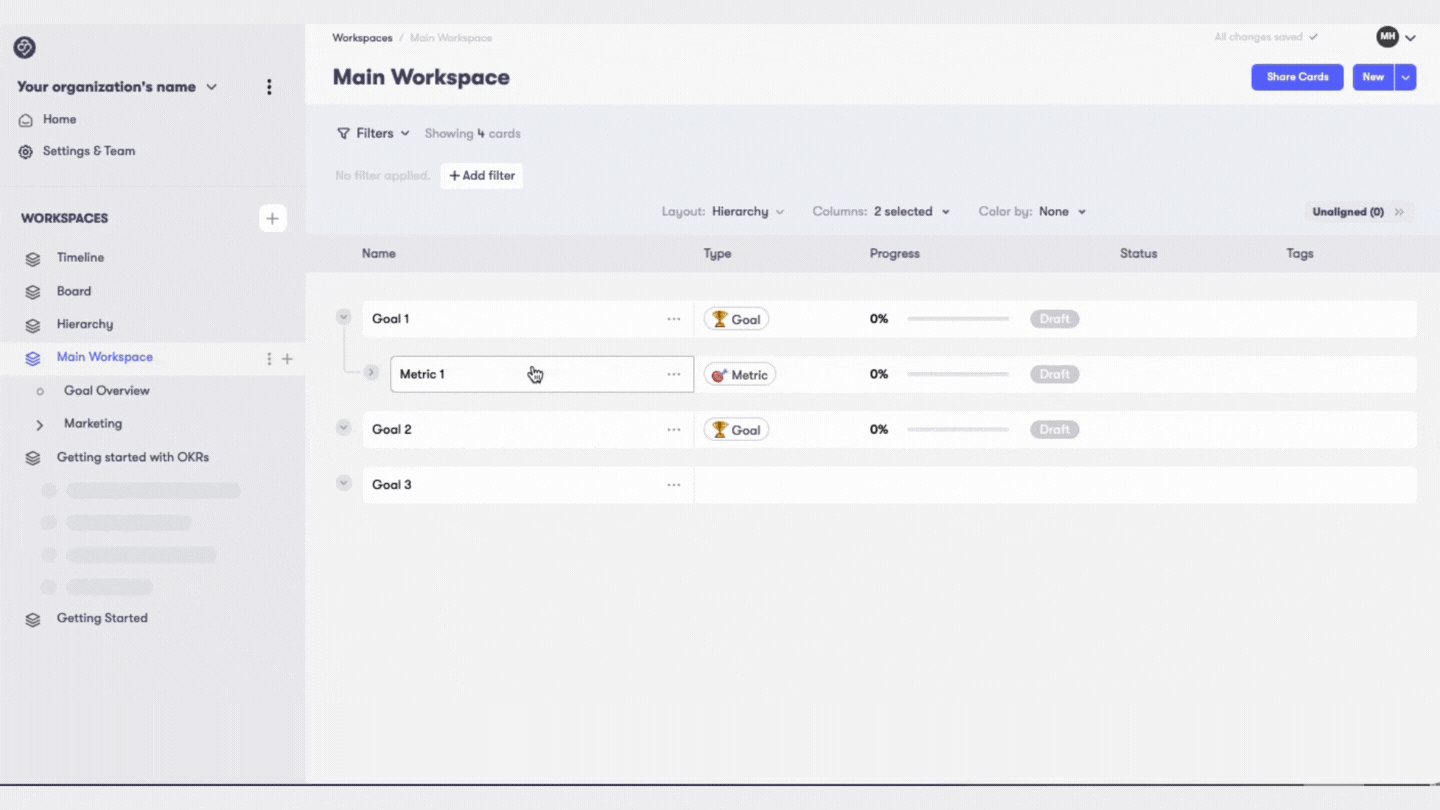Open the Goal 3 row ellipsis menu
This screenshot has height=810, width=1440.
[x=674, y=485]
